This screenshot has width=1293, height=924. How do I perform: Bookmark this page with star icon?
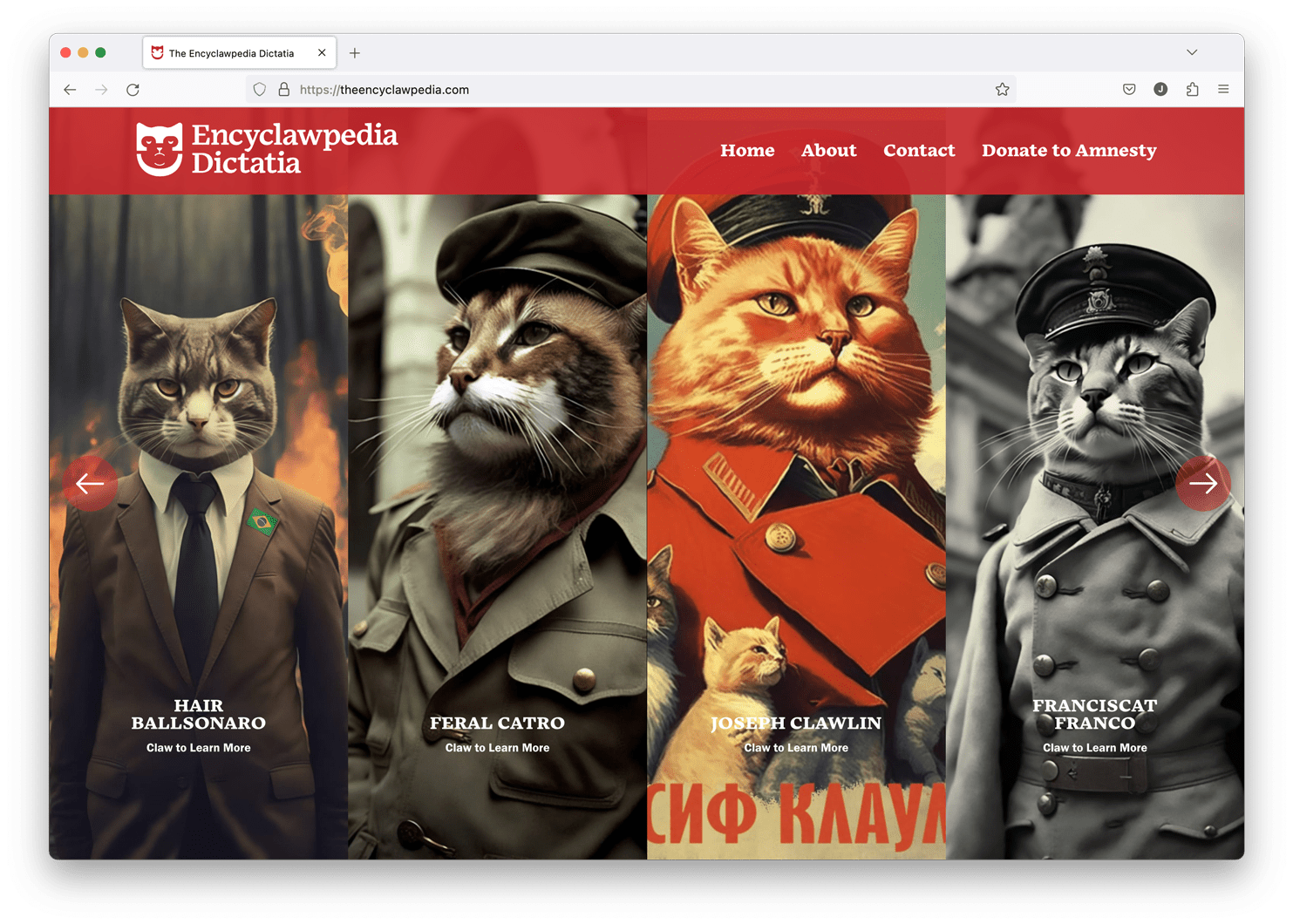pos(1002,90)
